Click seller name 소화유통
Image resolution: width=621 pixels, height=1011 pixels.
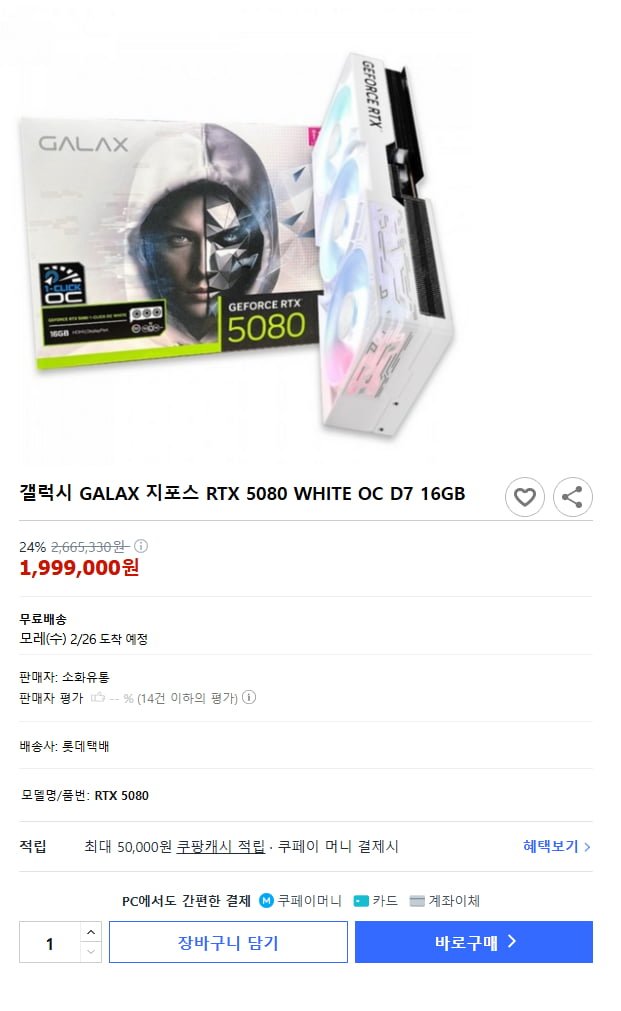[x=86, y=677]
